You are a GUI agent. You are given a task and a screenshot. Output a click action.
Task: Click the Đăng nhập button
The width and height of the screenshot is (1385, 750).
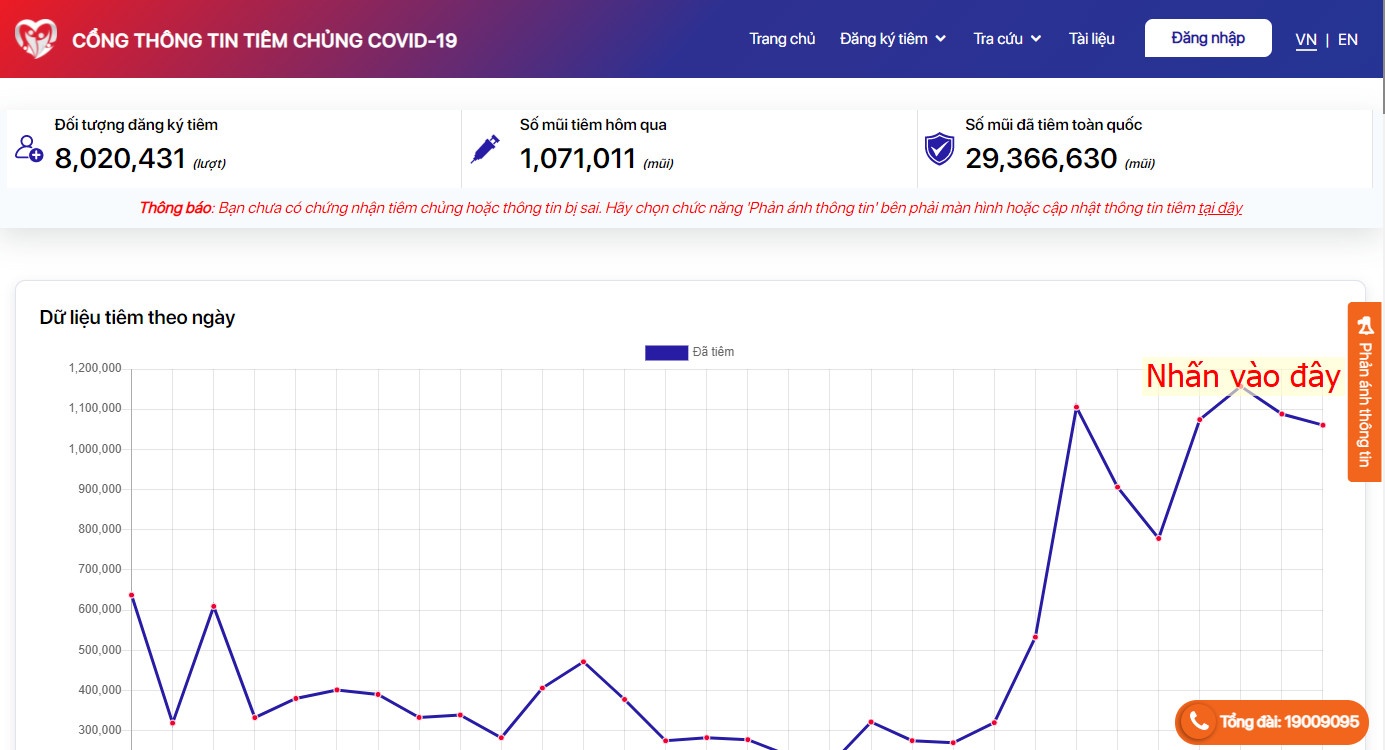tap(1208, 38)
